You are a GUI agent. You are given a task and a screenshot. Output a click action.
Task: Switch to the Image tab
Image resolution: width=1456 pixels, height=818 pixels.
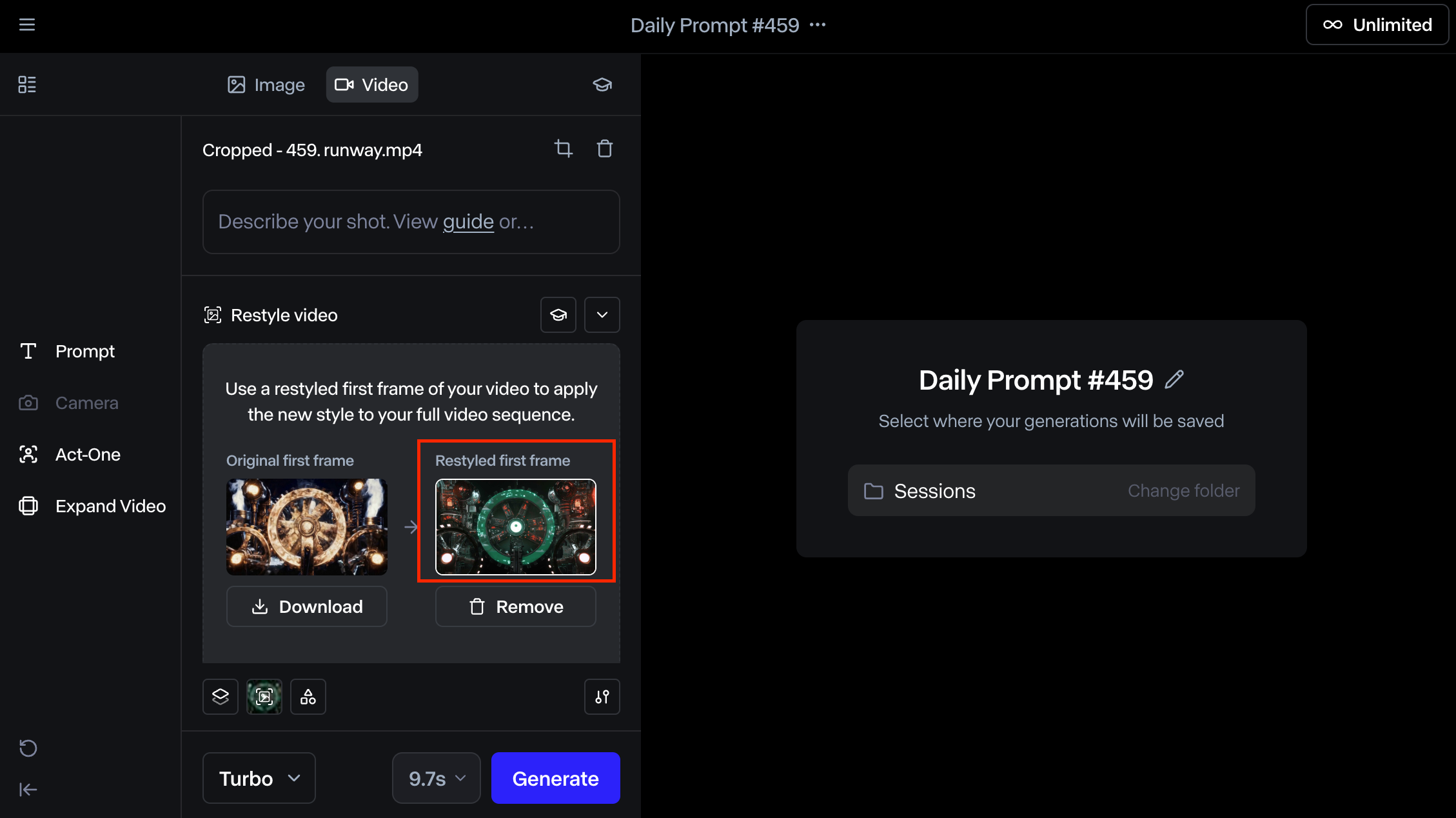[266, 85]
